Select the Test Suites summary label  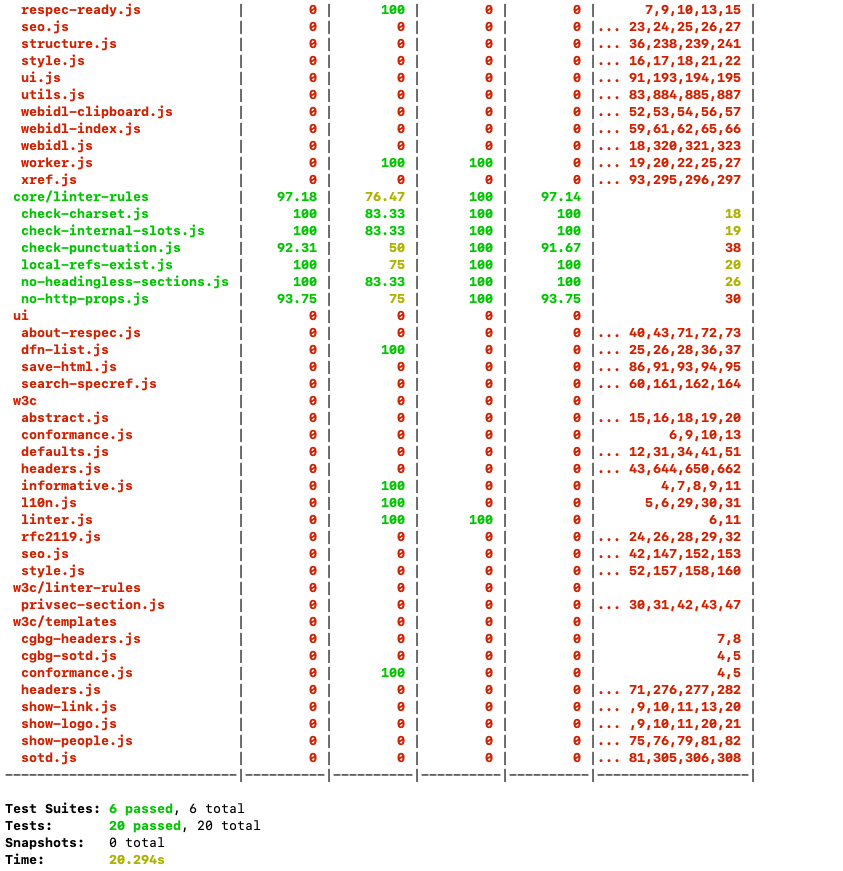pyautogui.click(x=53, y=809)
